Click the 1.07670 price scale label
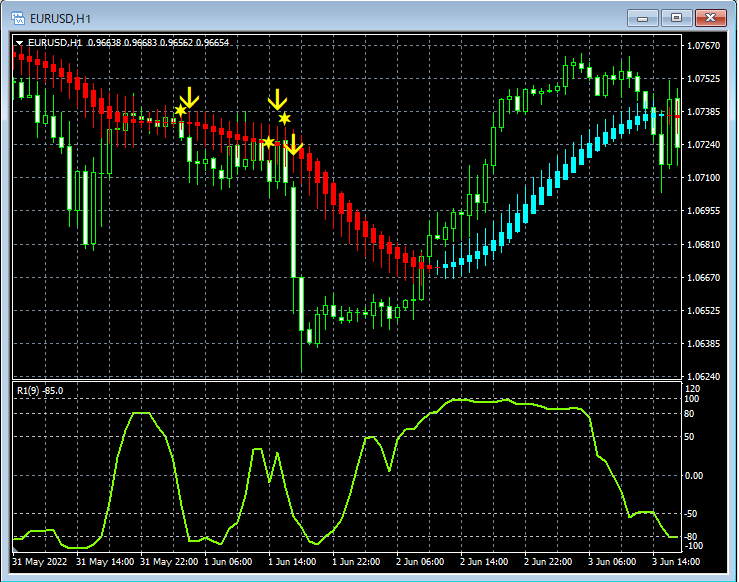739x582 pixels. (704, 46)
